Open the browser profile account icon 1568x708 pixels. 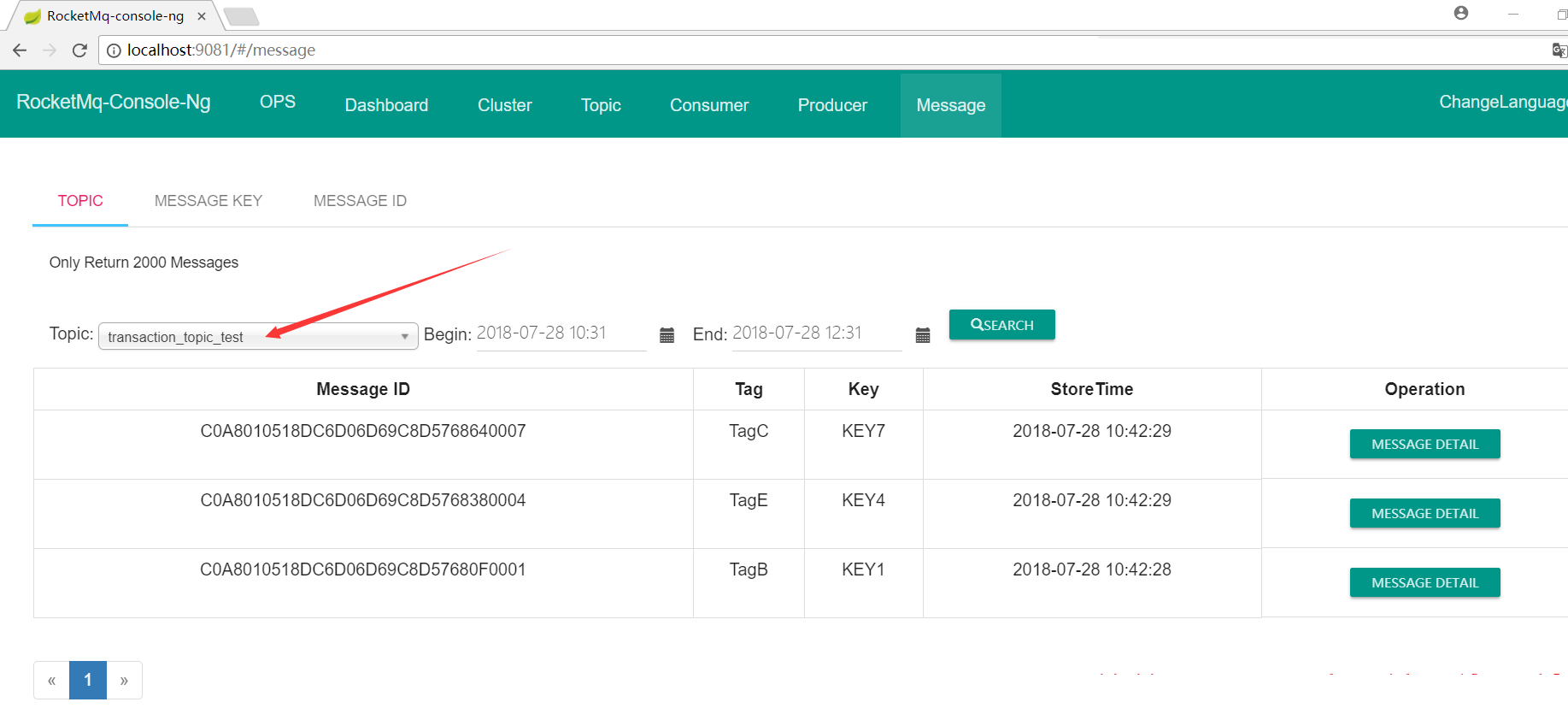[1461, 13]
